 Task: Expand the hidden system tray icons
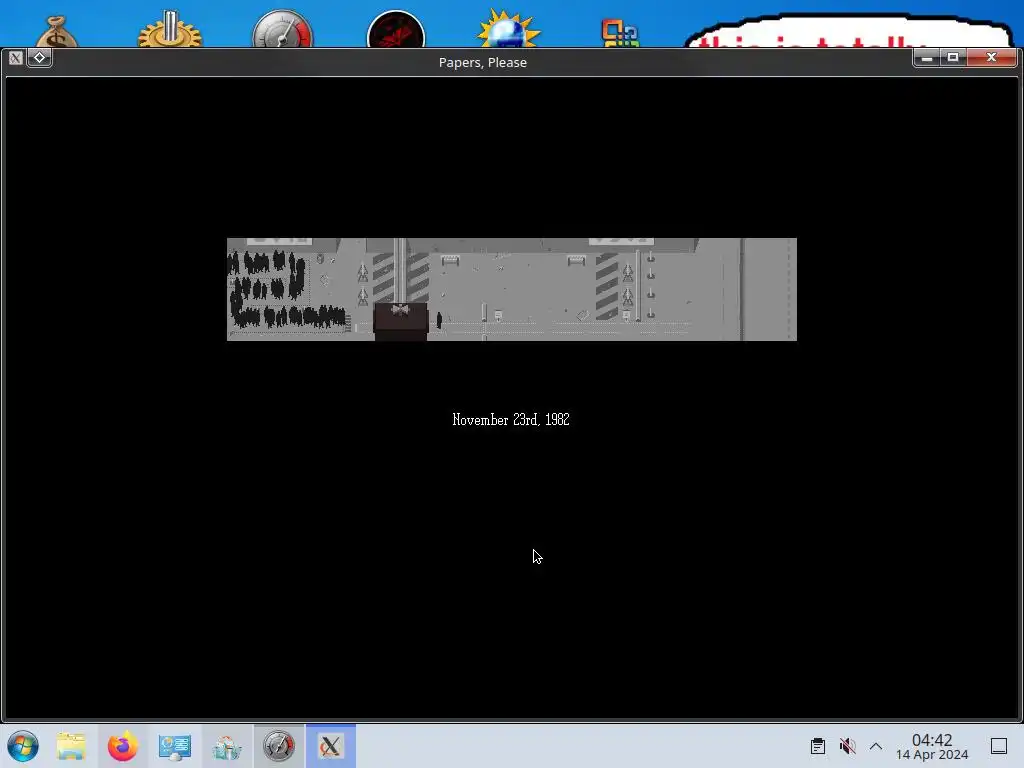(876, 746)
